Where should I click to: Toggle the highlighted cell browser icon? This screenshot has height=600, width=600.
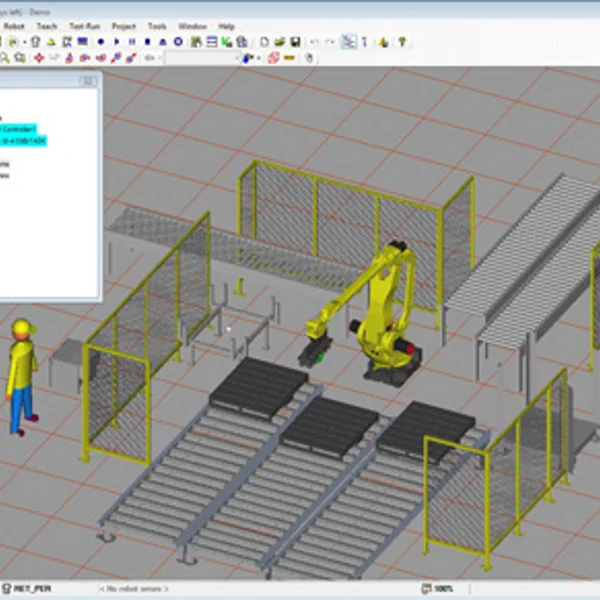[x=349, y=42]
